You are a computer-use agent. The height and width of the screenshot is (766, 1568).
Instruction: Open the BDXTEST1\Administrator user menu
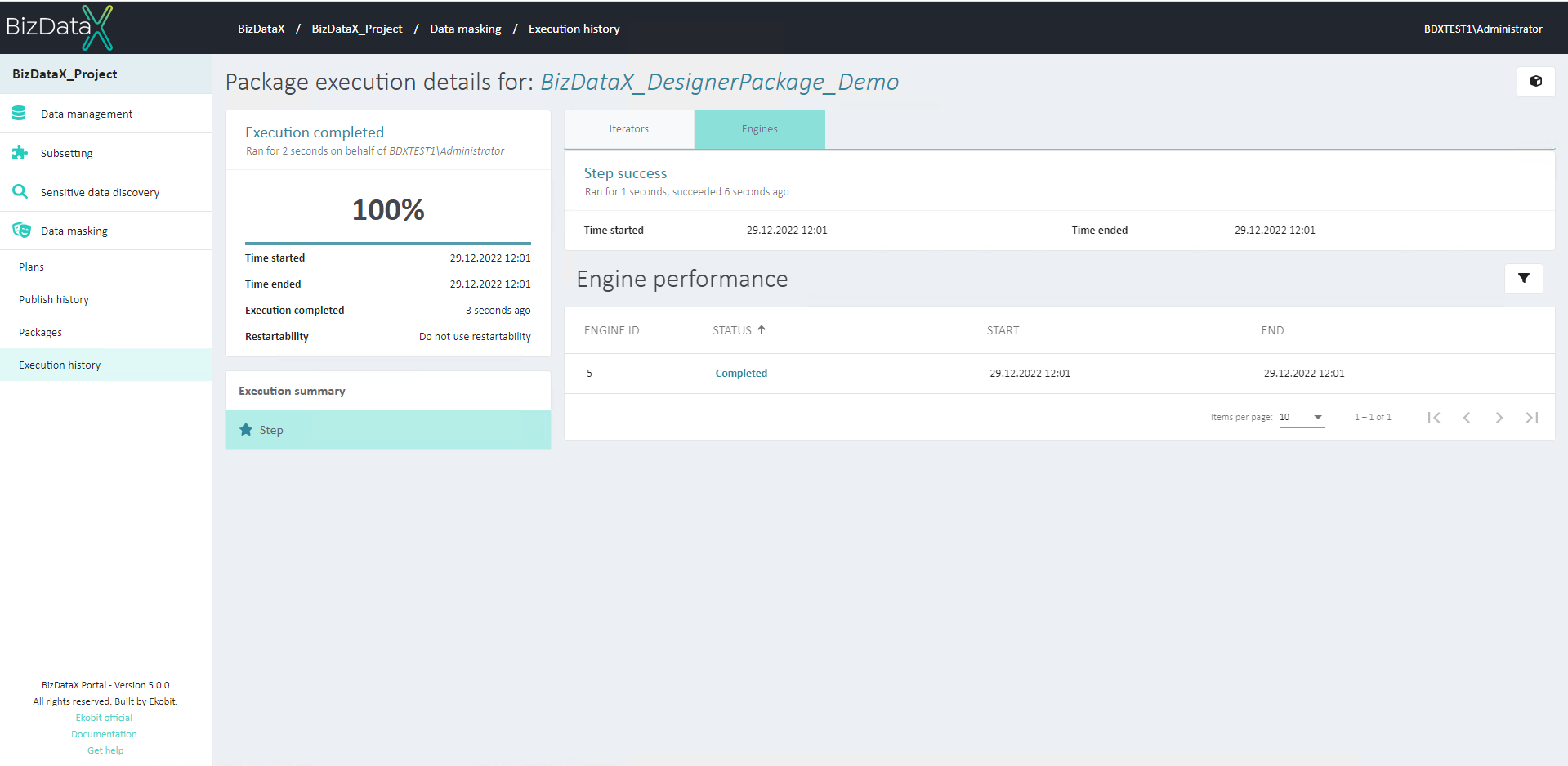click(1483, 29)
